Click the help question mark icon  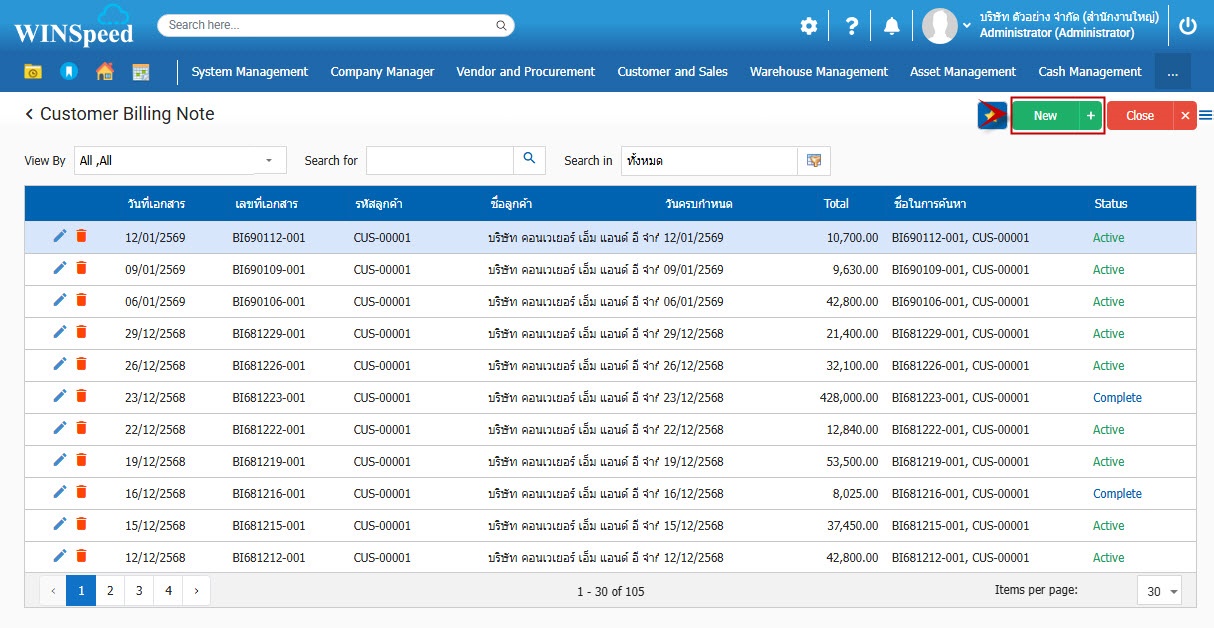point(851,26)
